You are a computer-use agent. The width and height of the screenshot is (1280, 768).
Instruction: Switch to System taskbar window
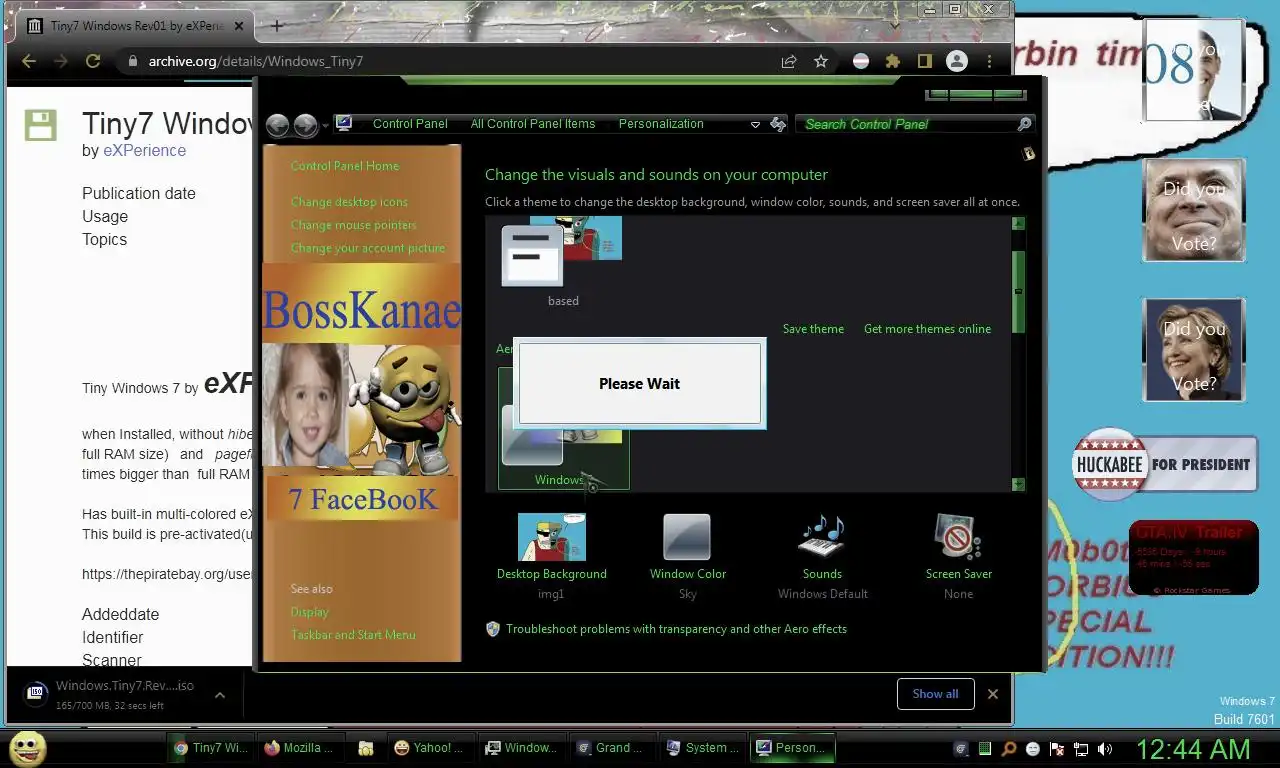tap(703, 748)
